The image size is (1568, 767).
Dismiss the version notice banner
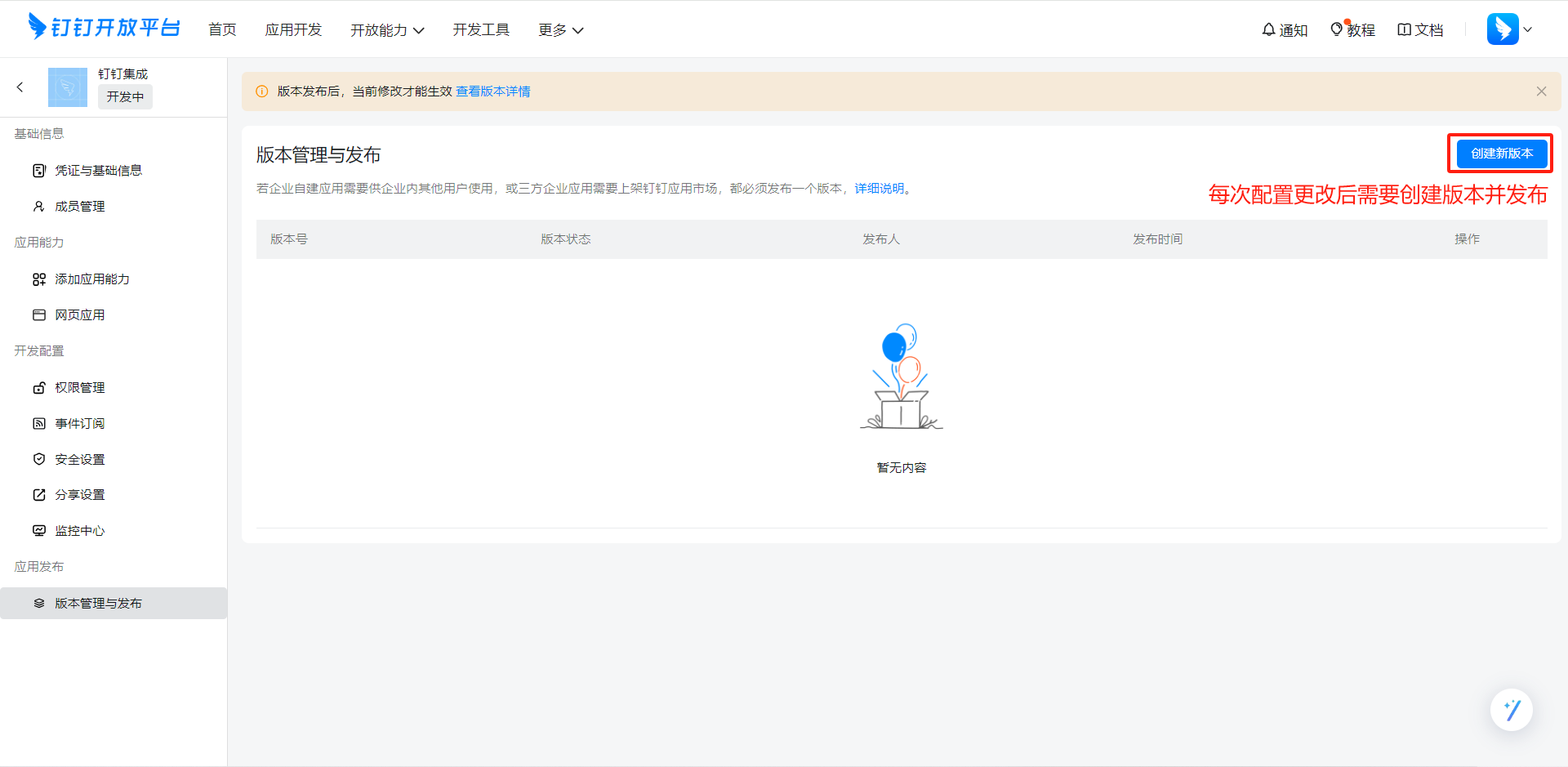pos(1541,91)
